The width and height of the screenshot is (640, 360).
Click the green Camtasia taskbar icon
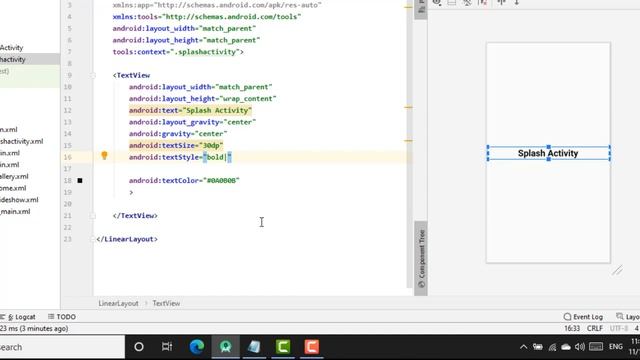tap(283, 347)
